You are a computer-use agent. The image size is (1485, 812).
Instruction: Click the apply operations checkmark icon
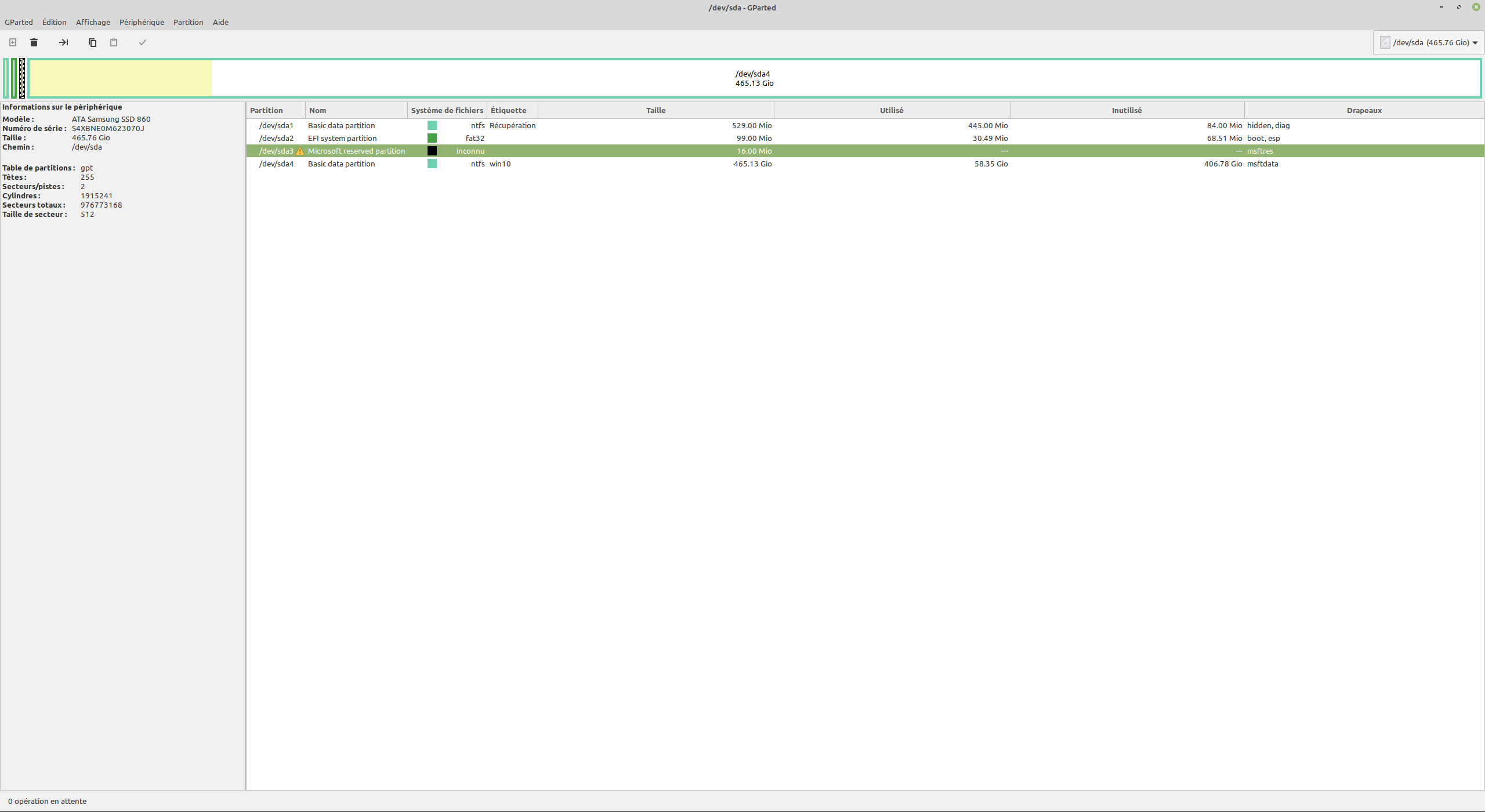[142, 42]
